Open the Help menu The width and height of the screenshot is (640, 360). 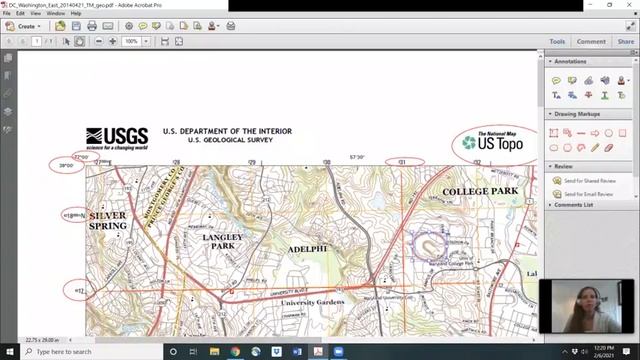(76, 13)
